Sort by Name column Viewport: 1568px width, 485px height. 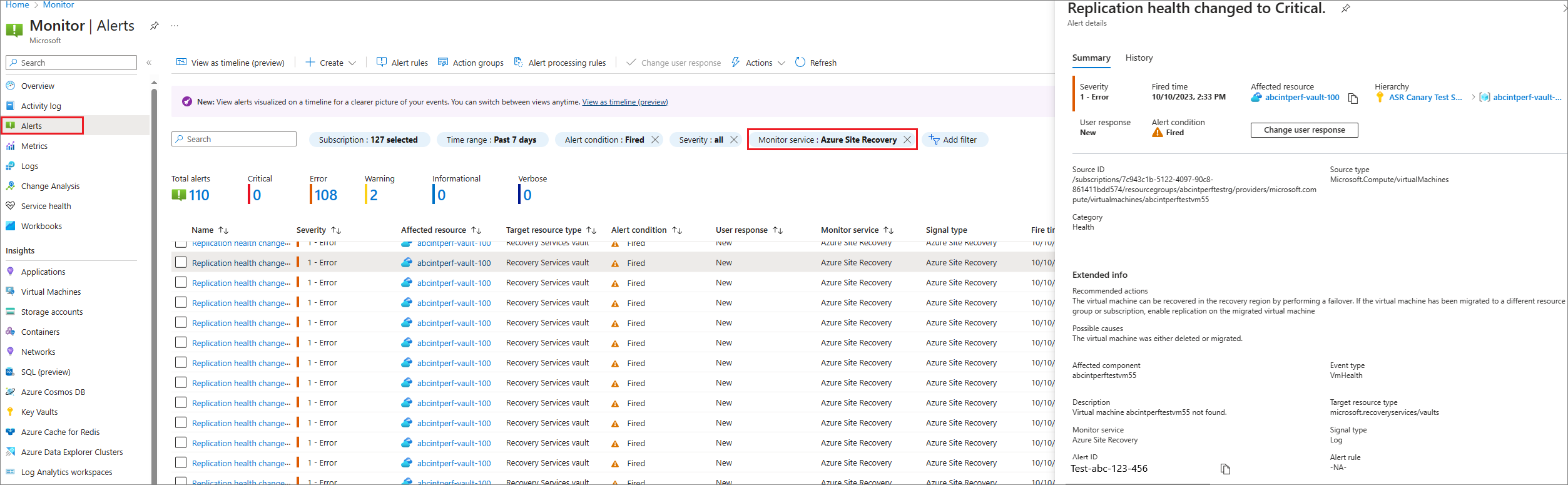click(210, 230)
